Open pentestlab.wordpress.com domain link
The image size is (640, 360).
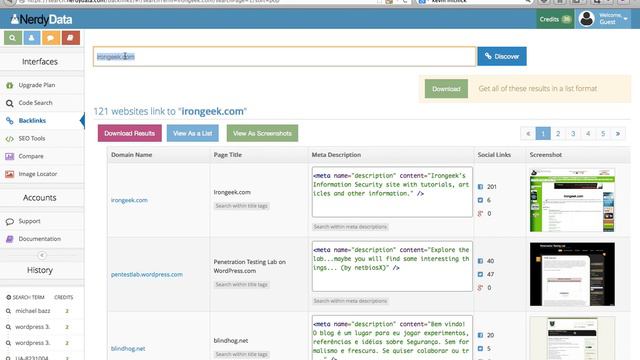(147, 274)
